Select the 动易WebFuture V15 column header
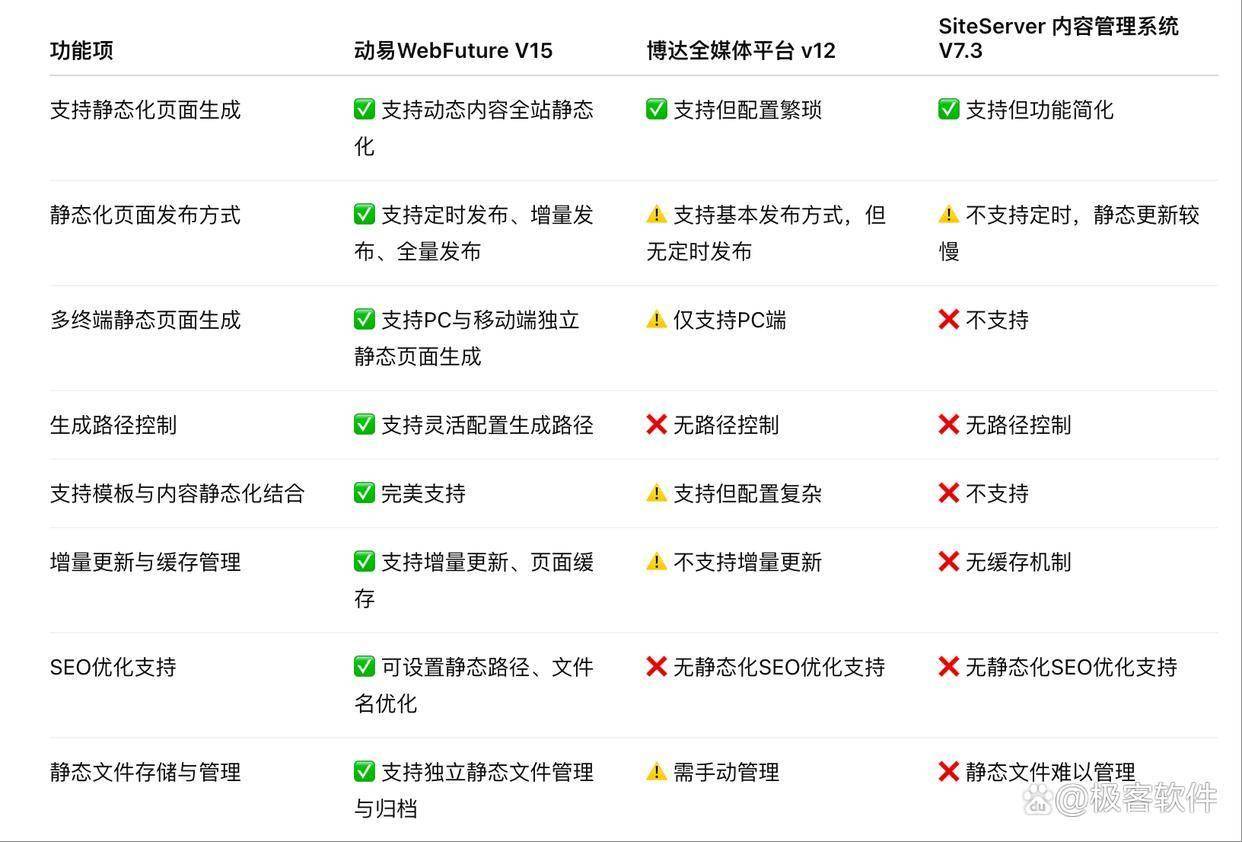The height and width of the screenshot is (842, 1242). tap(453, 50)
